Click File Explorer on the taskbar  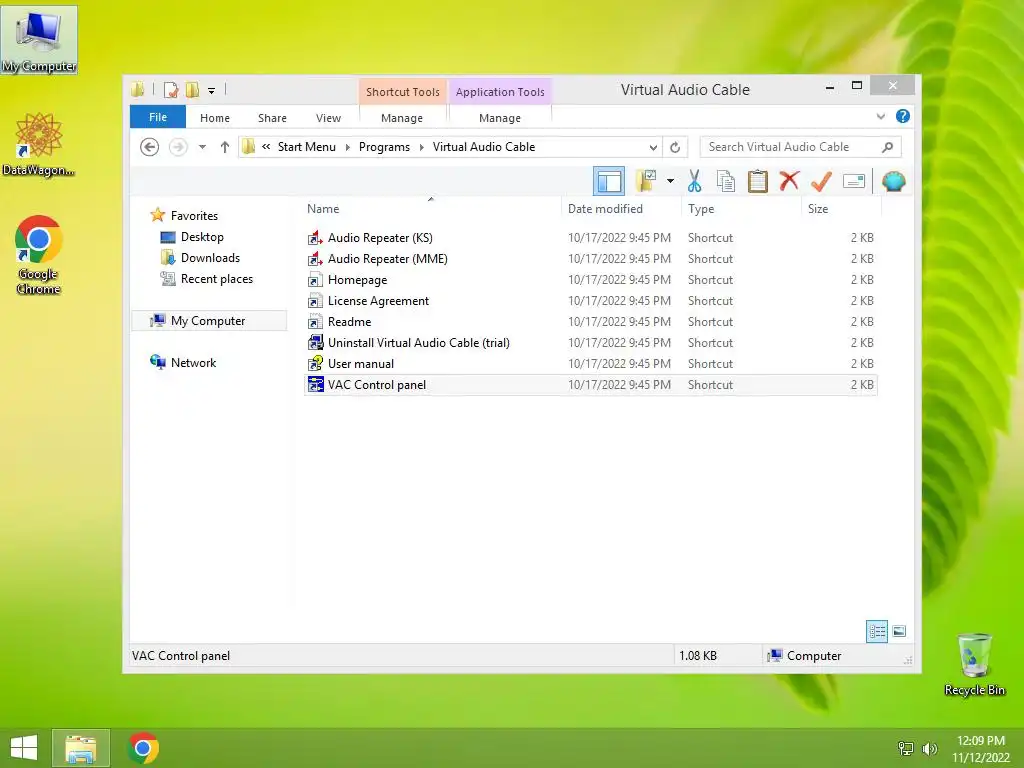[81, 748]
